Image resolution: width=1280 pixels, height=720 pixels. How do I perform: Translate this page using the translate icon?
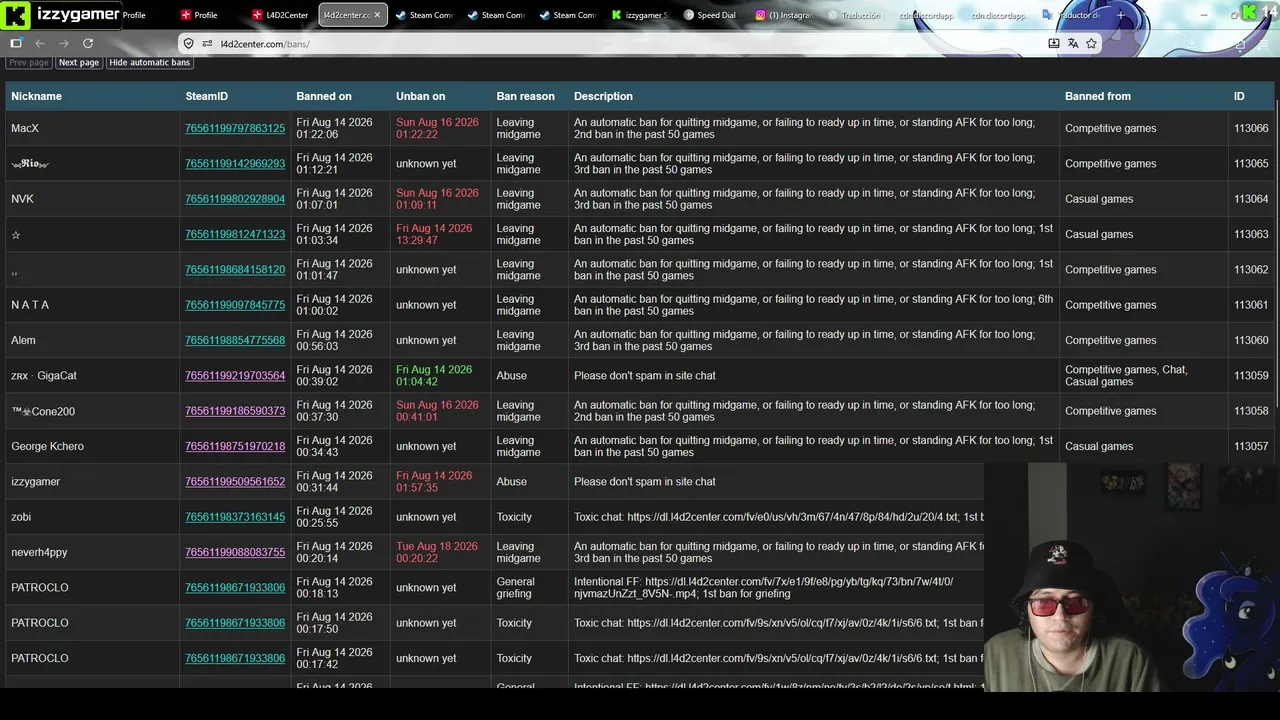[1073, 44]
